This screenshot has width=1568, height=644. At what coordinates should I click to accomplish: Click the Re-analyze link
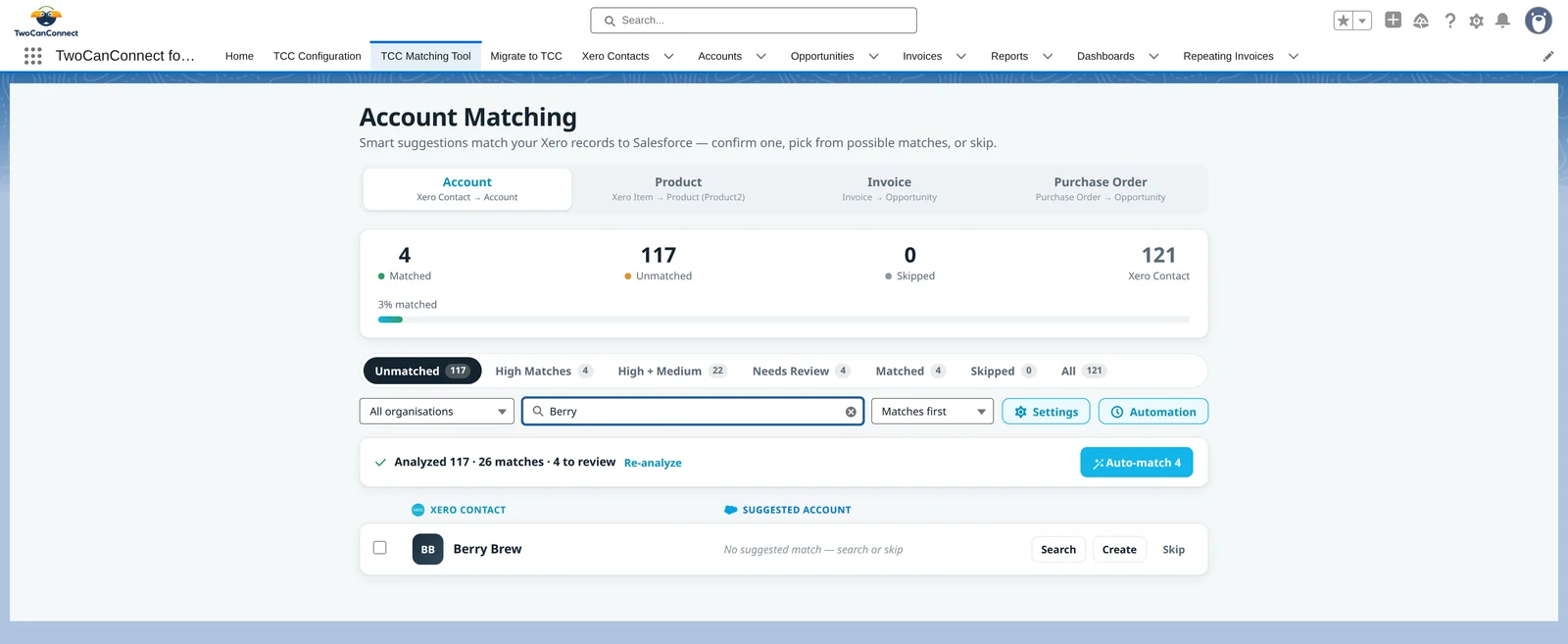[x=653, y=463]
